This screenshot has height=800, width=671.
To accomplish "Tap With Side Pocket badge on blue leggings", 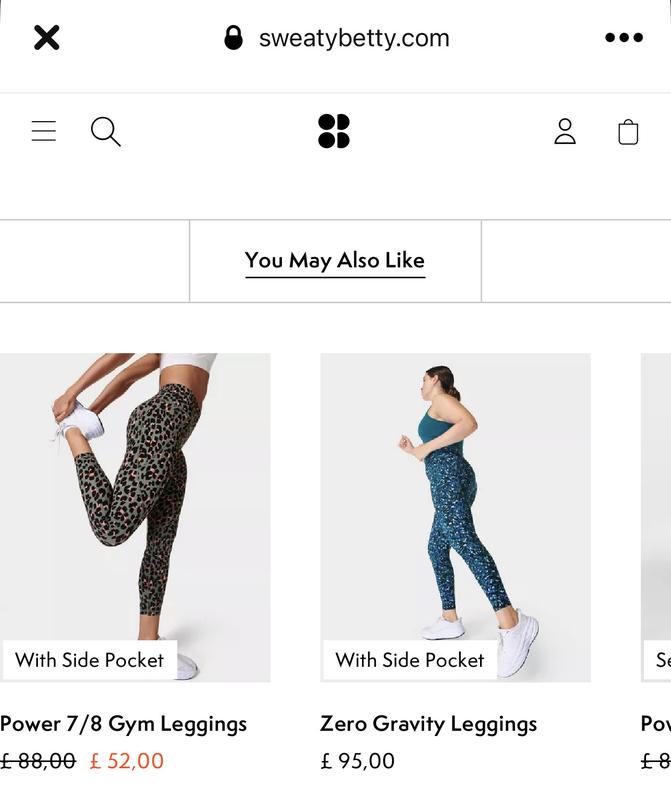I will click(x=409, y=660).
